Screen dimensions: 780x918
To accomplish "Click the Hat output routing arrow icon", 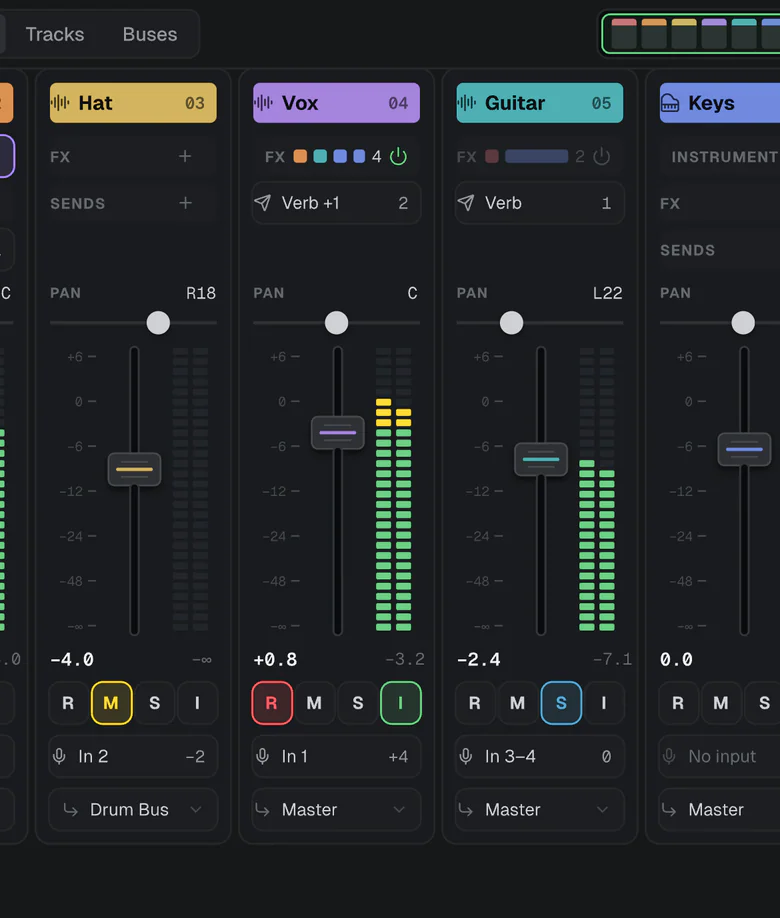I will 70,810.
